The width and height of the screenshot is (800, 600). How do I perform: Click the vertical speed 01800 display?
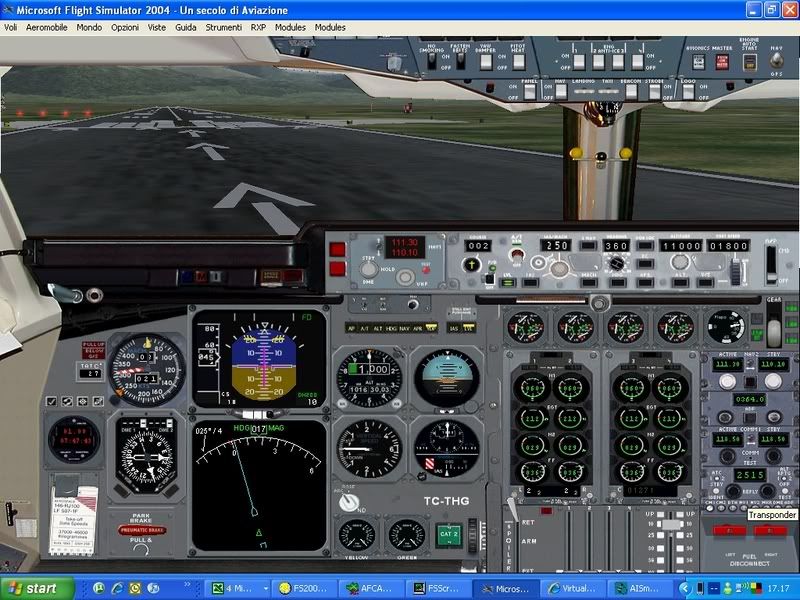[x=728, y=246]
